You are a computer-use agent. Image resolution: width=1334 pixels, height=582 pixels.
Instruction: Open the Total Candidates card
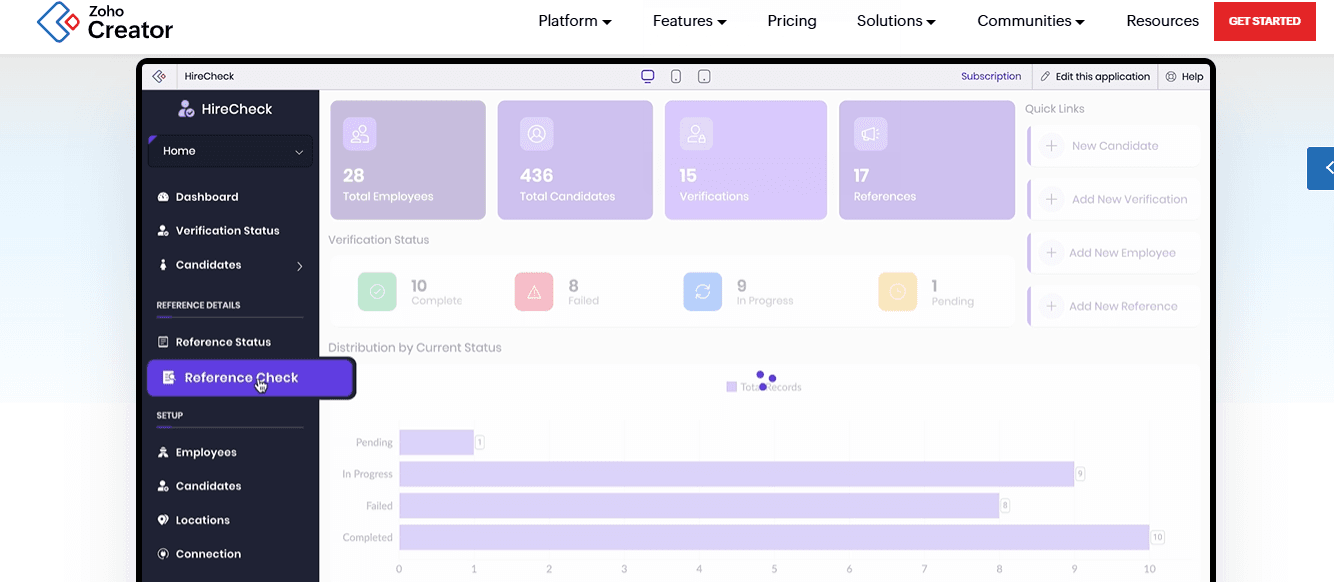pos(575,160)
